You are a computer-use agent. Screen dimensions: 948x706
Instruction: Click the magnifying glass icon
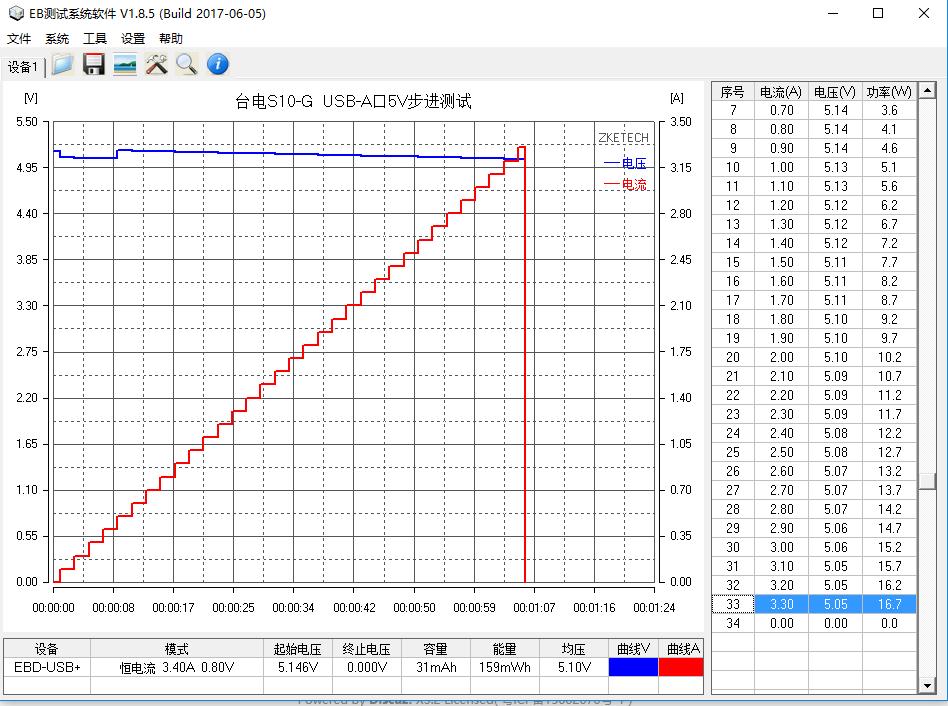pos(187,65)
